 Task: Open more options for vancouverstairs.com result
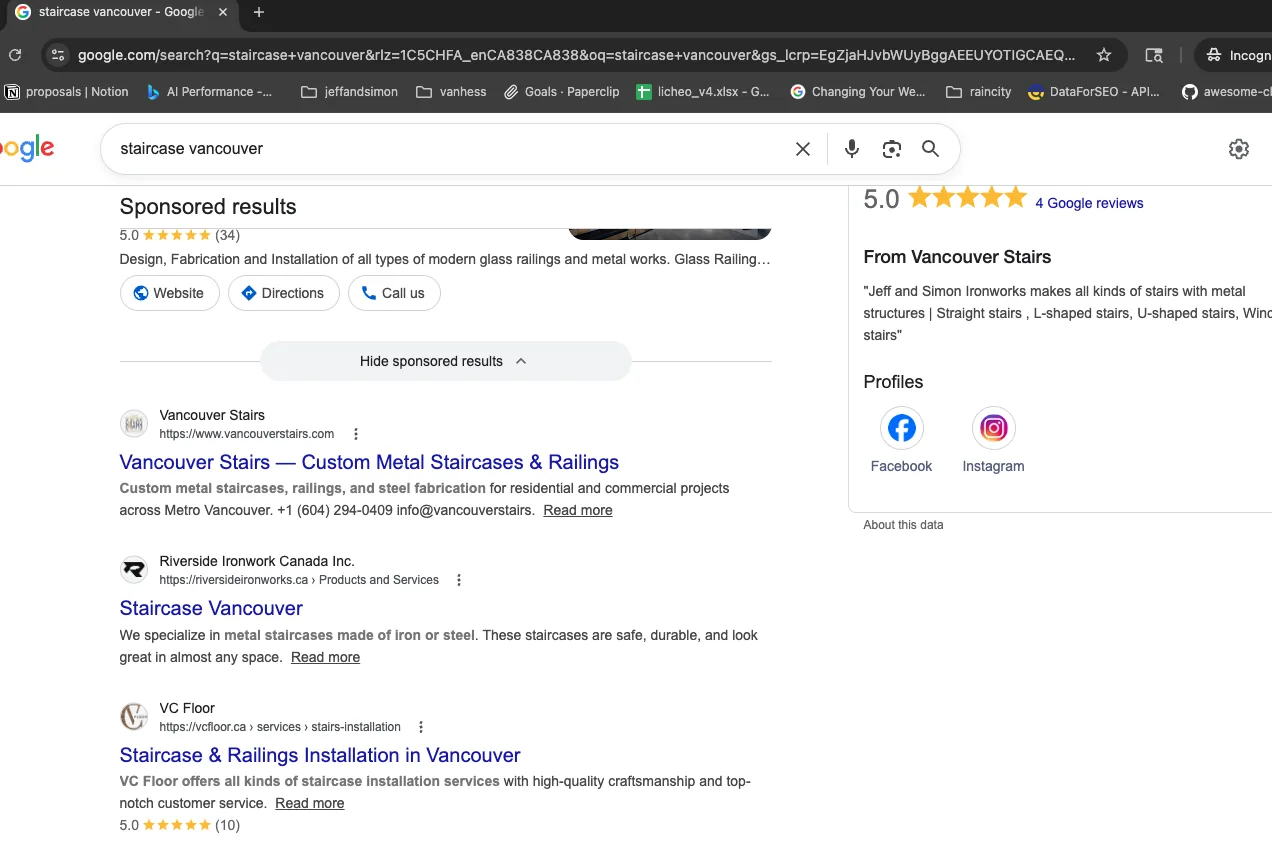(x=356, y=434)
